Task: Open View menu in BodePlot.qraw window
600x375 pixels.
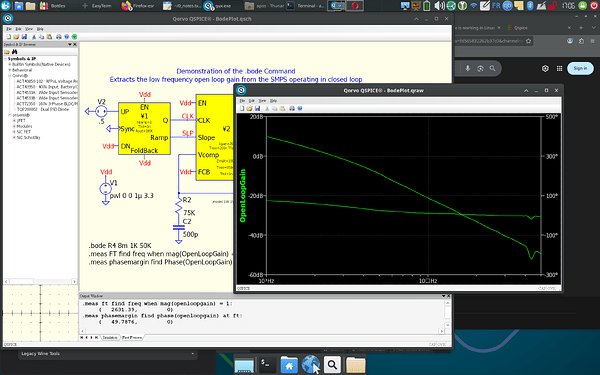Action: click(262, 101)
